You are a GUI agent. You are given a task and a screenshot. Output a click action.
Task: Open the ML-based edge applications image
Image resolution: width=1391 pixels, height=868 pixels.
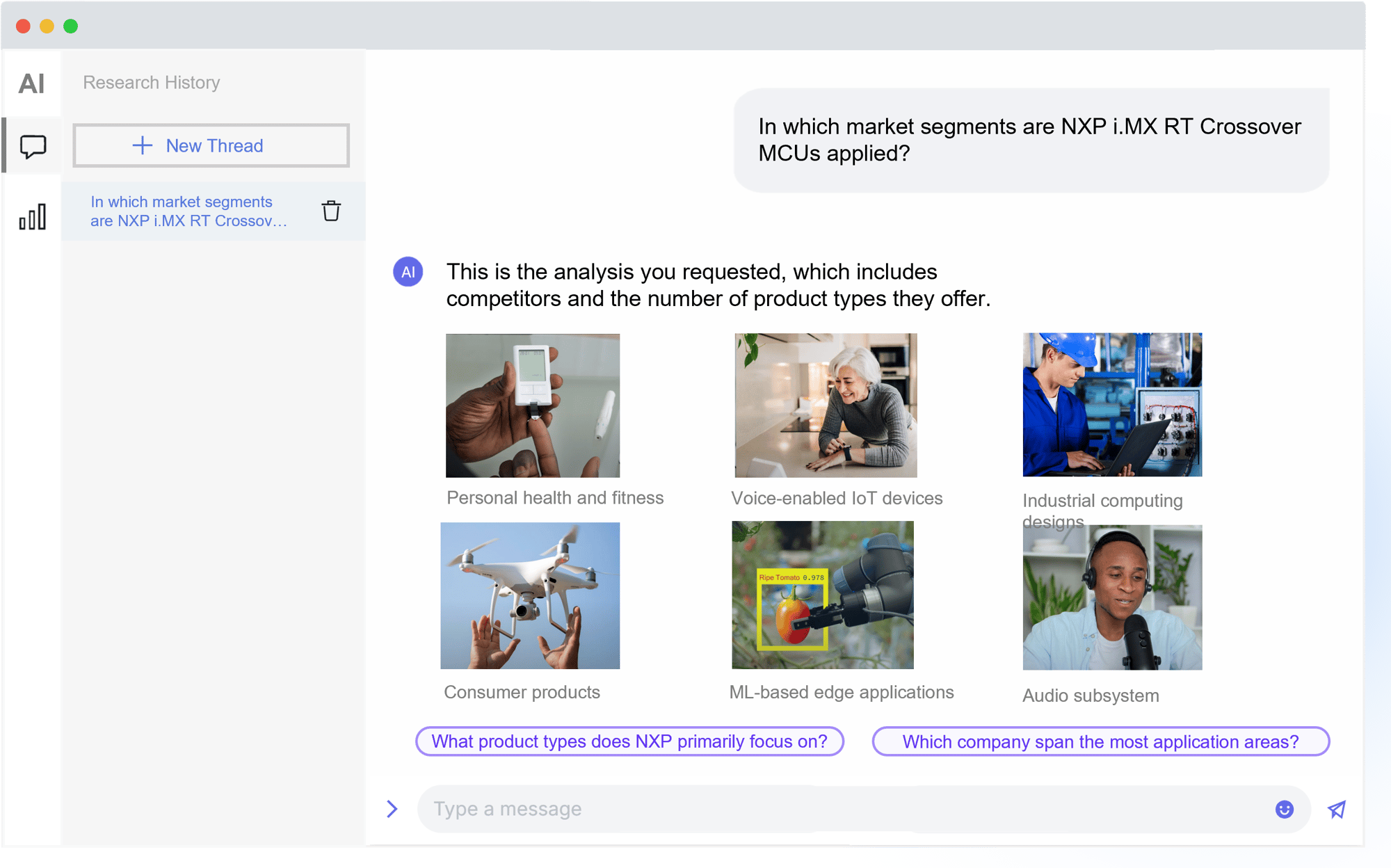823,595
